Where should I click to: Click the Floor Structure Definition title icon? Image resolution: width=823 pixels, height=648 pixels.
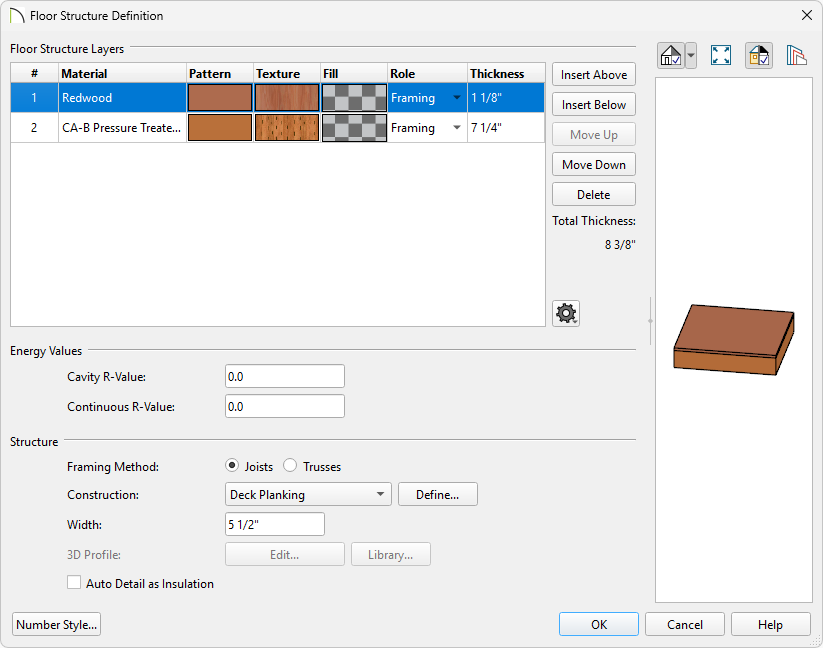click(x=17, y=16)
